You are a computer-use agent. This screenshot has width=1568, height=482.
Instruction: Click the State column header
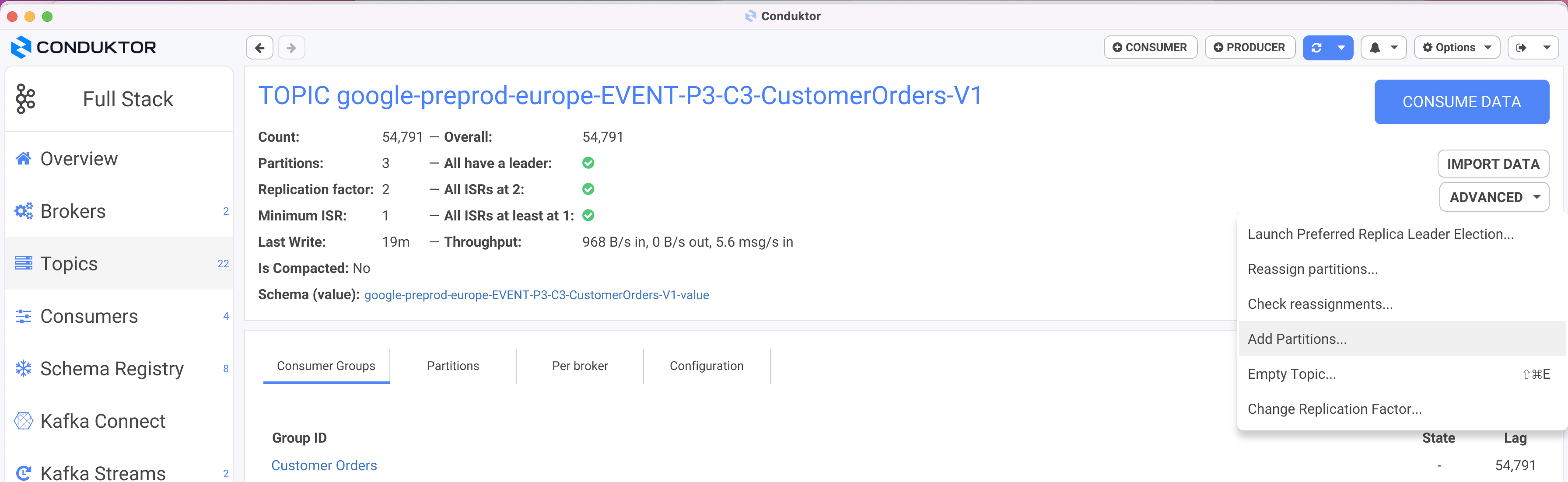(1438, 438)
